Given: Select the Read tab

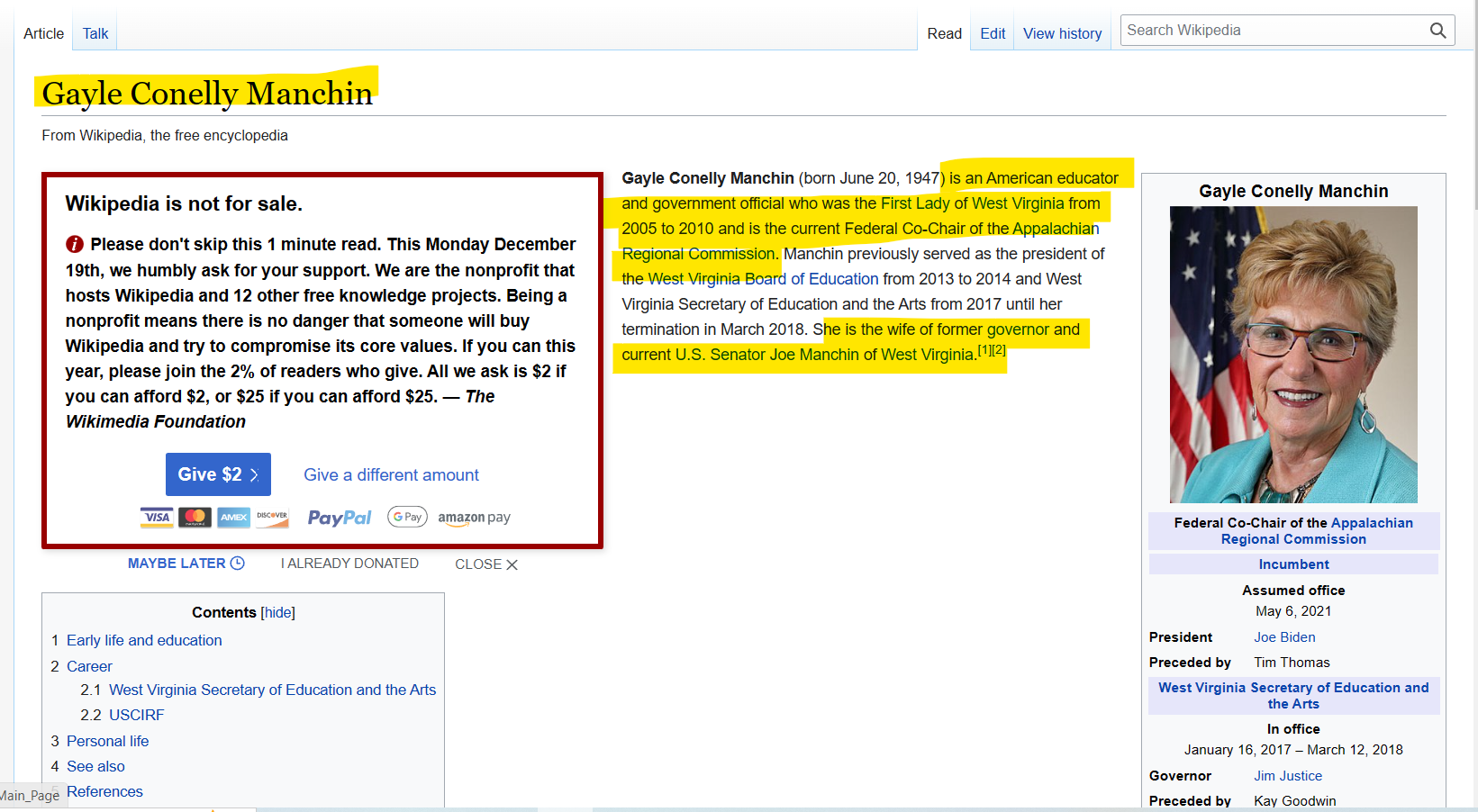Looking at the screenshot, I should [945, 33].
